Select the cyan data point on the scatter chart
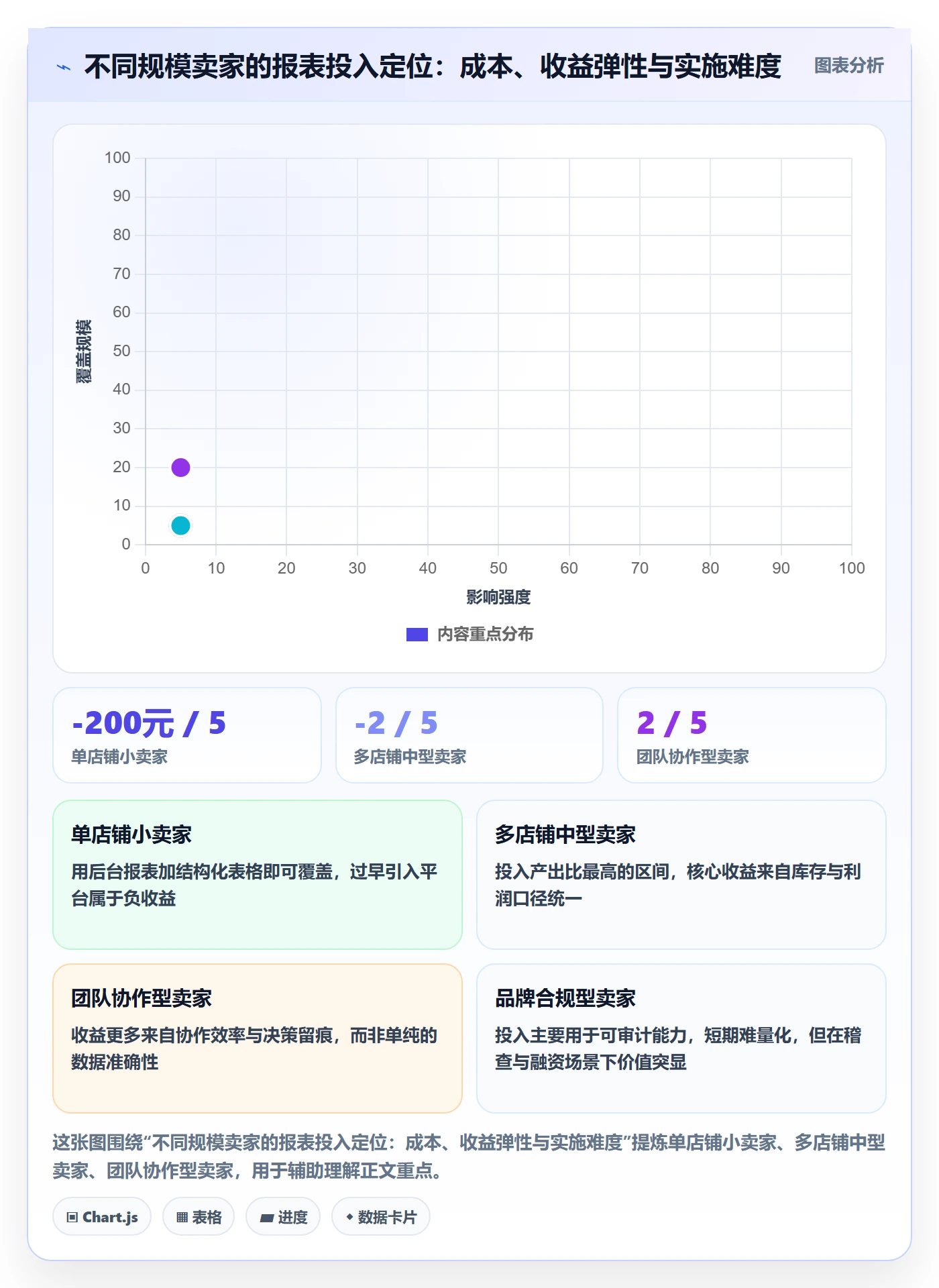The image size is (939, 1288). [x=180, y=525]
